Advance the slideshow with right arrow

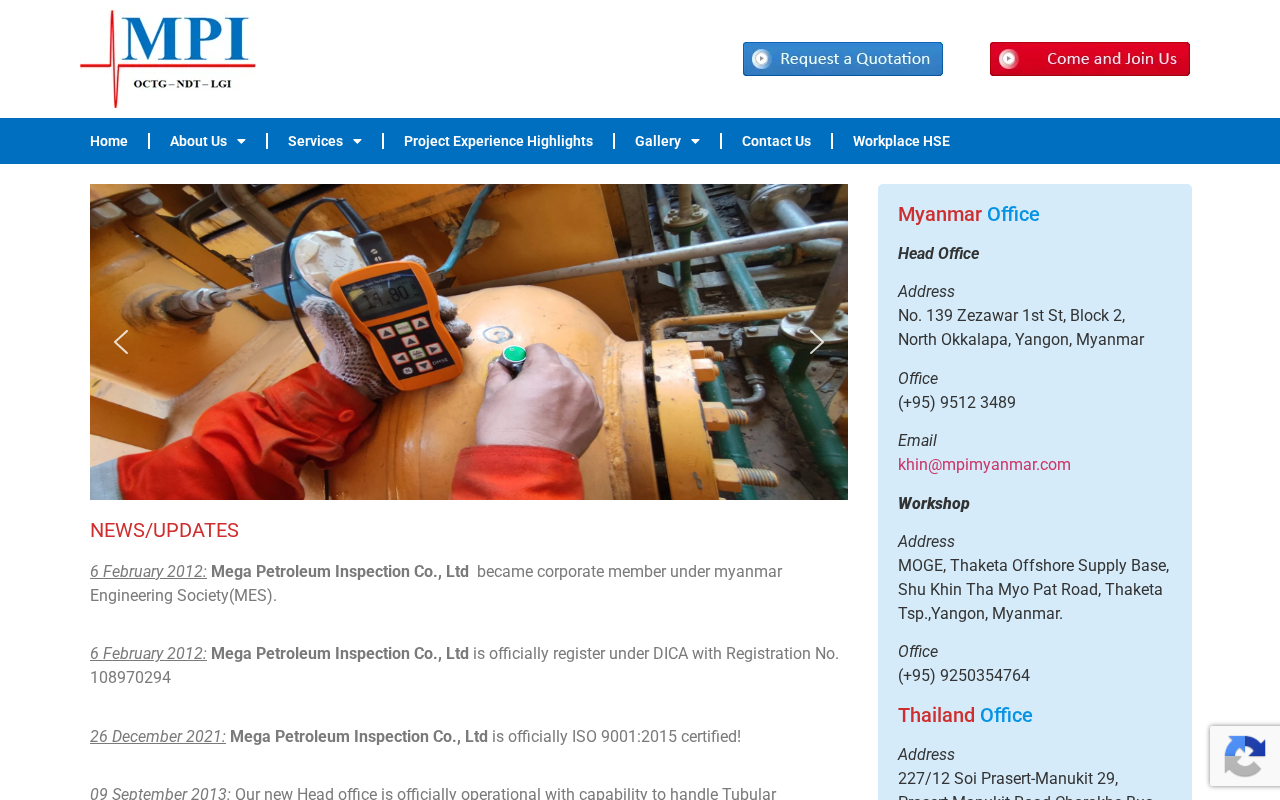[817, 342]
